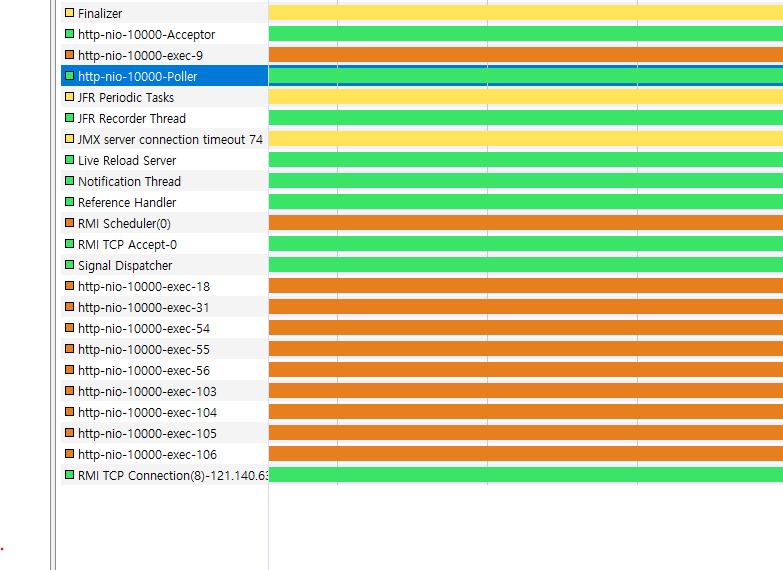Click the green state icon beside RMI TCP Connection(8)
Image resolution: width=783 pixels, height=570 pixels.
pos(69,474)
